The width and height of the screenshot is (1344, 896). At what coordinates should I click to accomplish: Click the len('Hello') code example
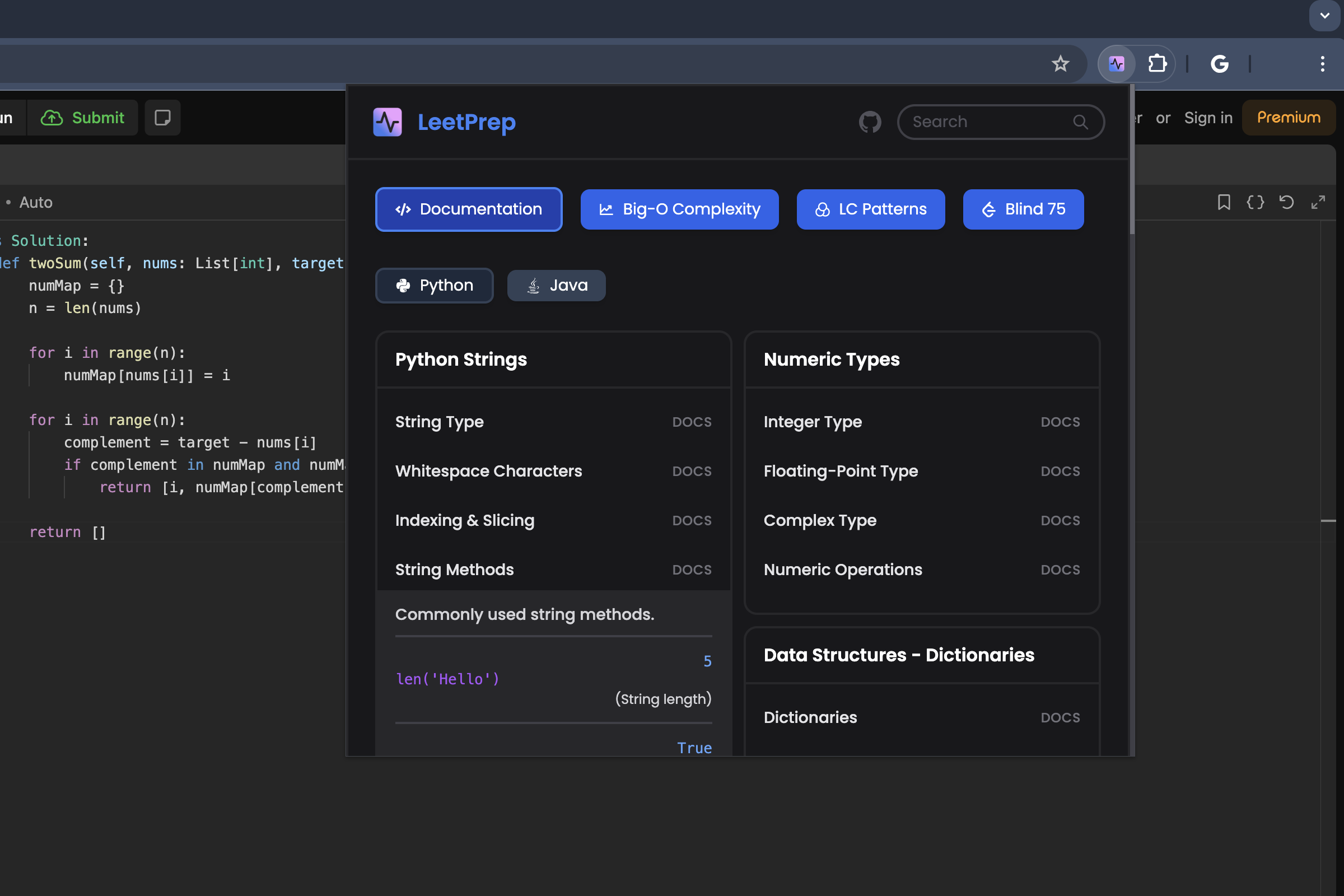447,679
